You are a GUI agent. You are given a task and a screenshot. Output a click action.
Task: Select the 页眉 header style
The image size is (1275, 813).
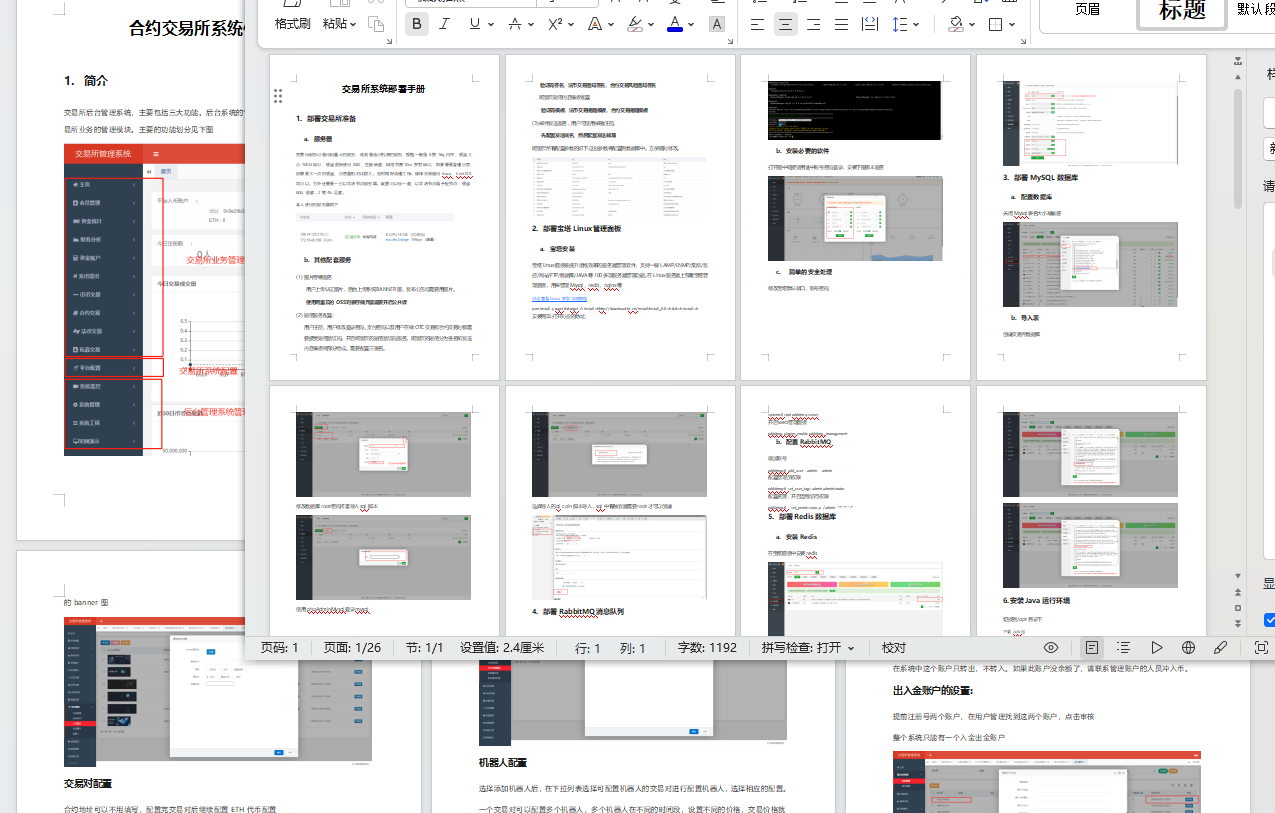click(x=1087, y=10)
